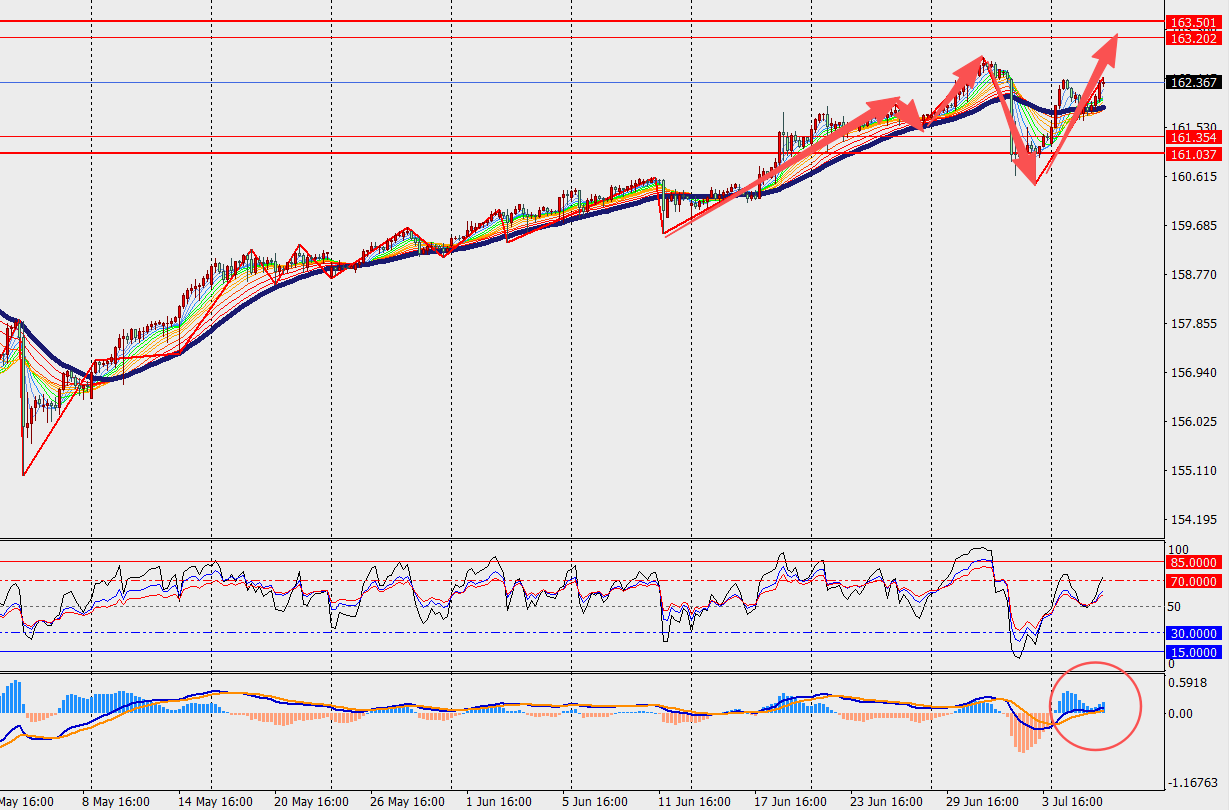Click the 11 Jun 16:00 time label
Image resolution: width=1229 pixels, height=810 pixels.
(x=696, y=801)
